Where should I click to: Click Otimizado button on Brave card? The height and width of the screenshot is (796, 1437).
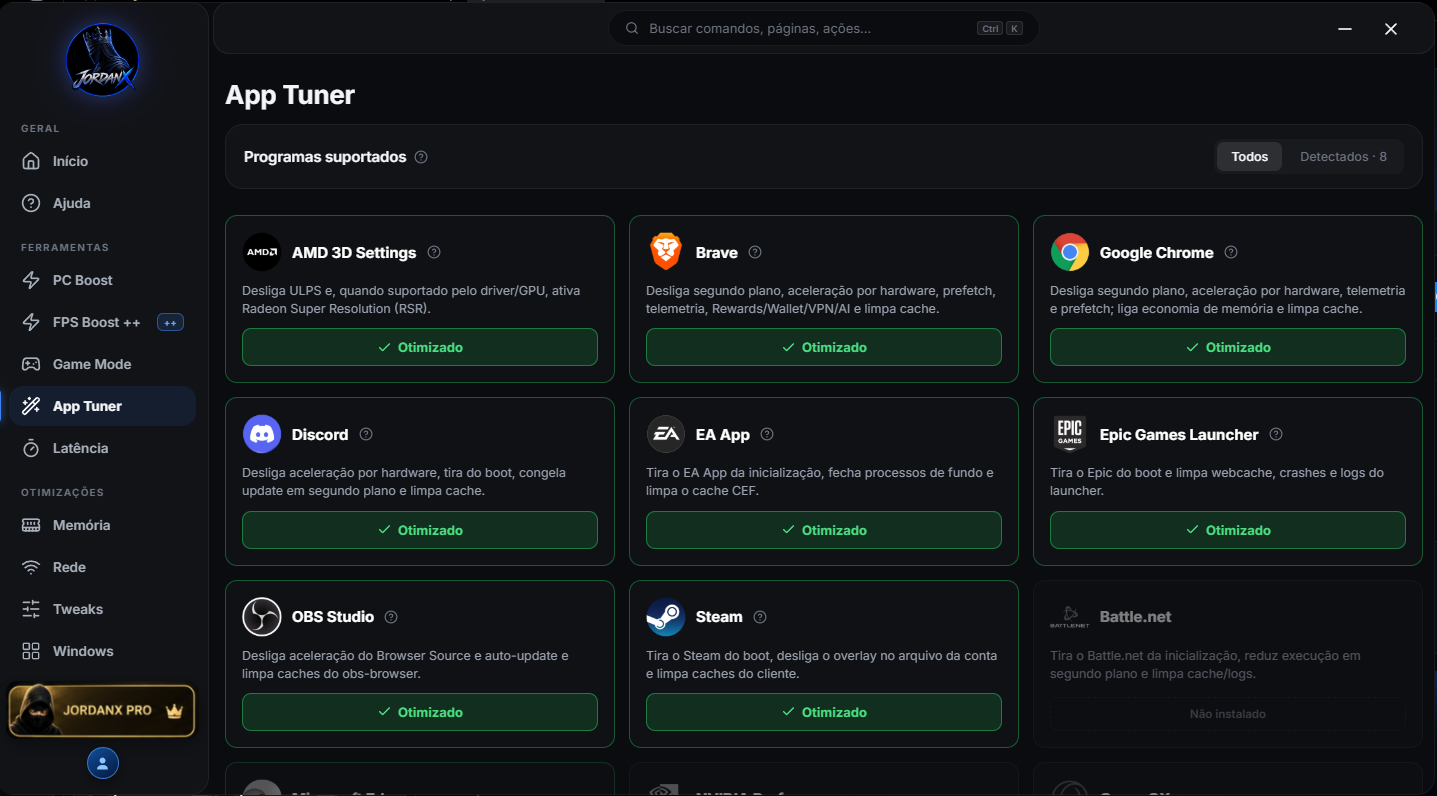pyautogui.click(x=824, y=347)
